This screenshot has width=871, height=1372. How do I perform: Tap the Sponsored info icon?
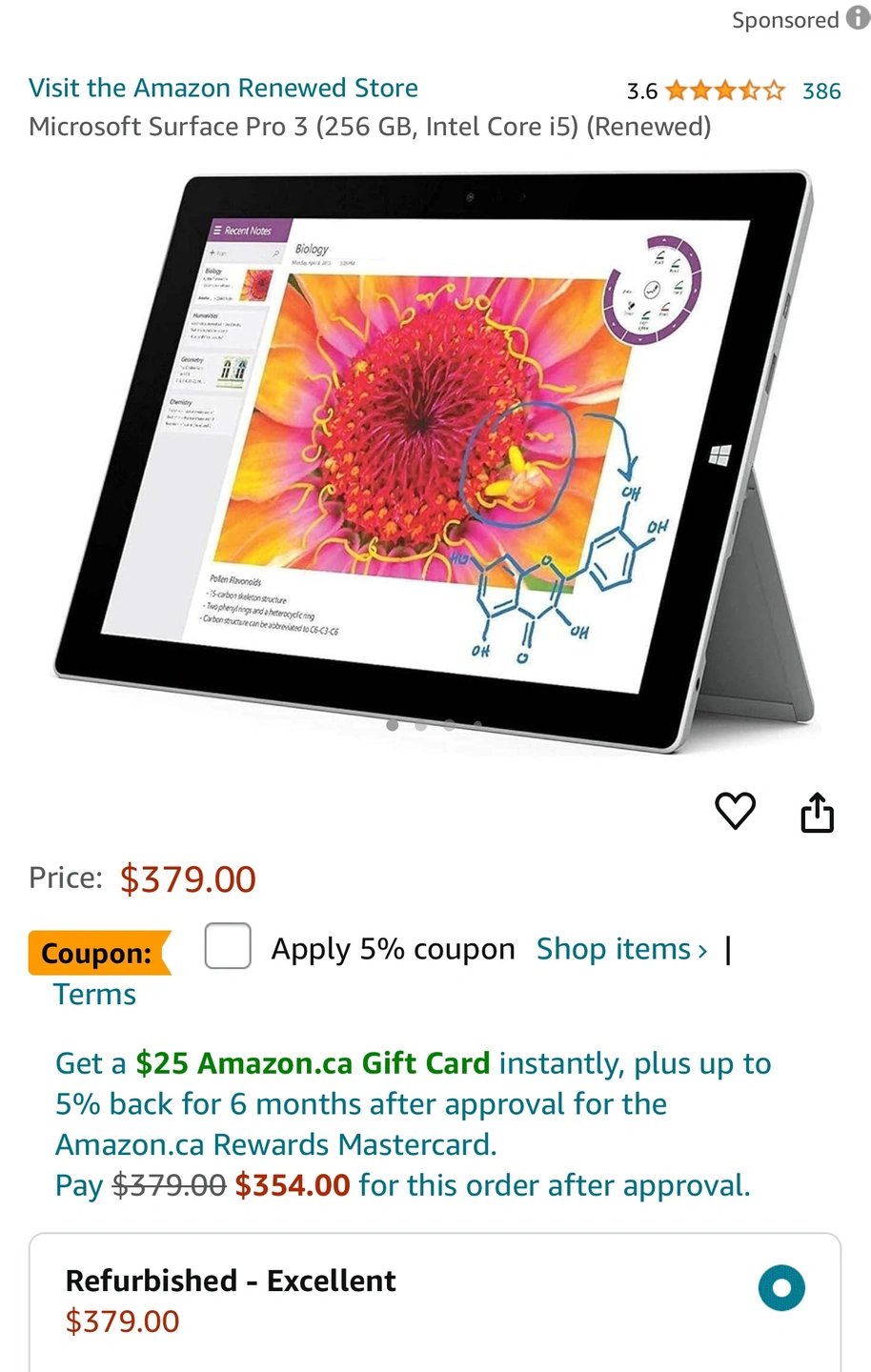point(858,18)
